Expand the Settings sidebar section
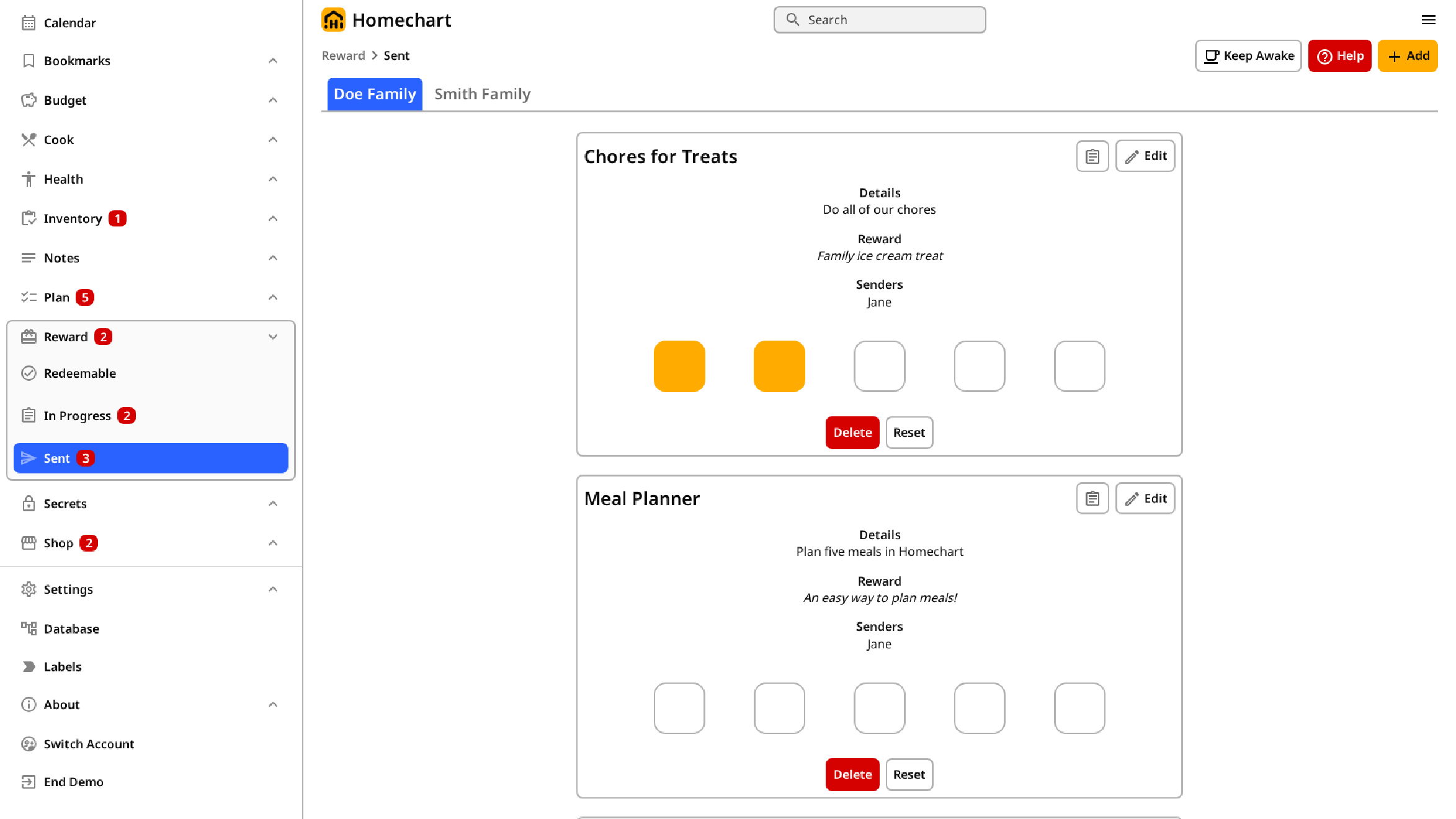The height and width of the screenshot is (819, 1456). 272,589
